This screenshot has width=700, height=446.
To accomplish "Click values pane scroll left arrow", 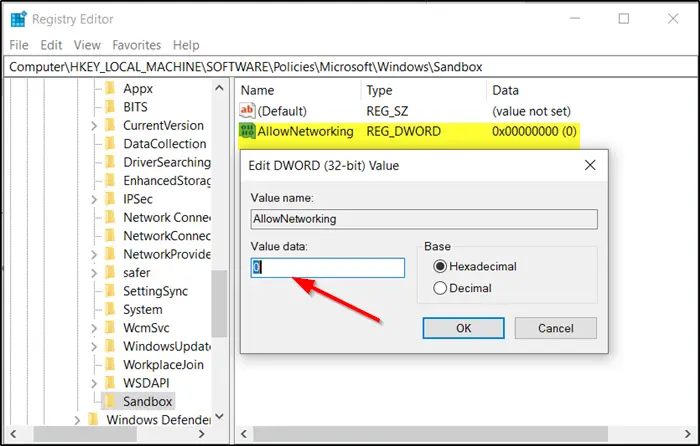I will 244,433.
